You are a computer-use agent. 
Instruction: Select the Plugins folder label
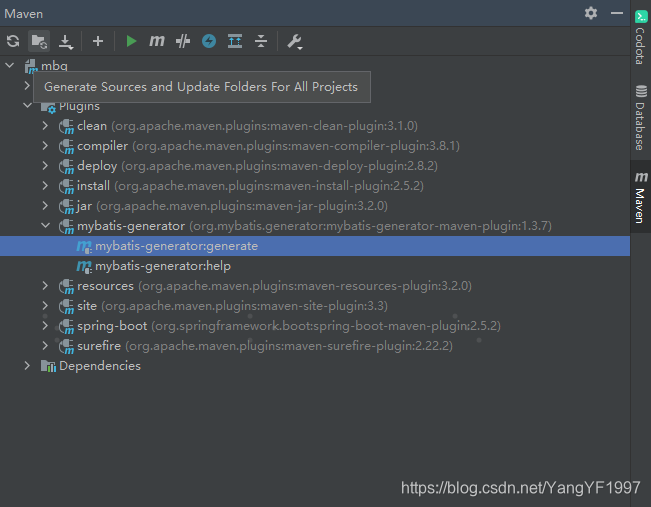click(79, 106)
